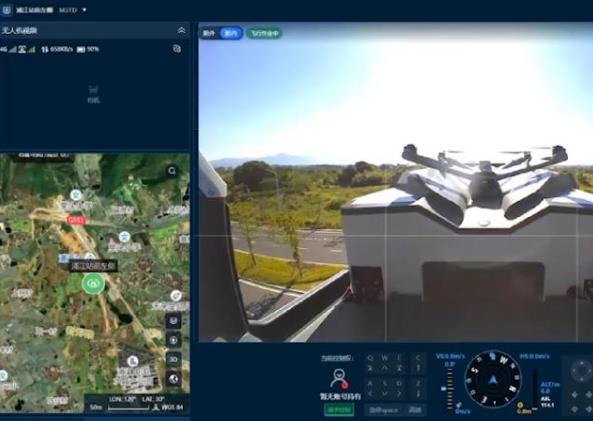Click the settings icon beside the battery status
The height and width of the screenshot is (421, 593).
[x=177, y=48]
